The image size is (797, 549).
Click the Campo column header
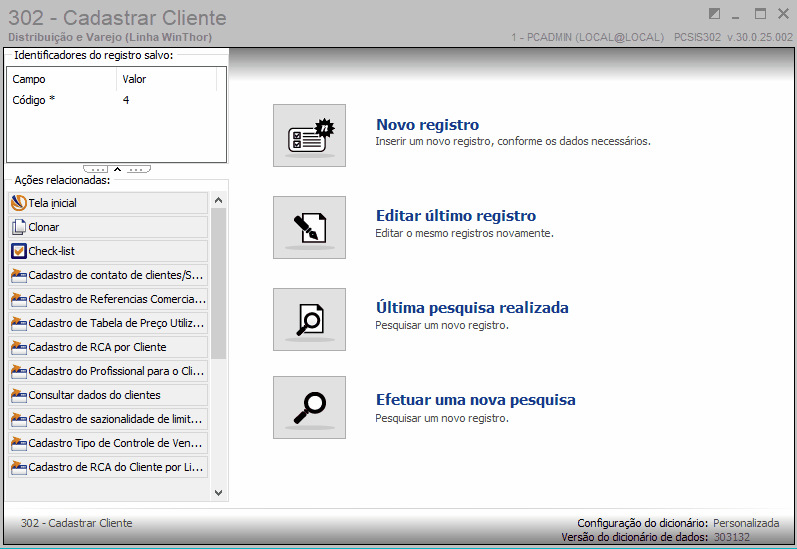61,79
